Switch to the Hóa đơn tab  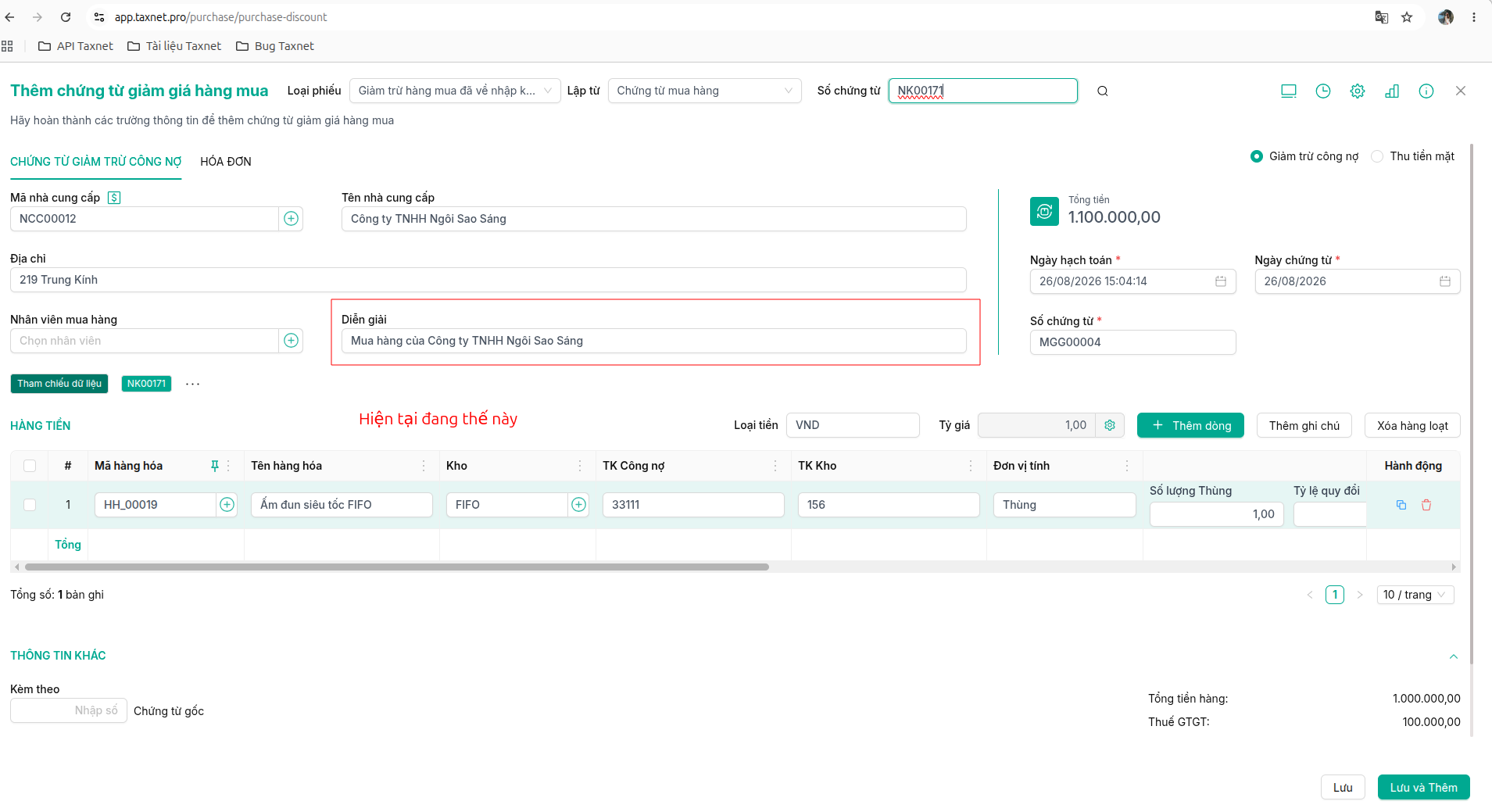226,162
